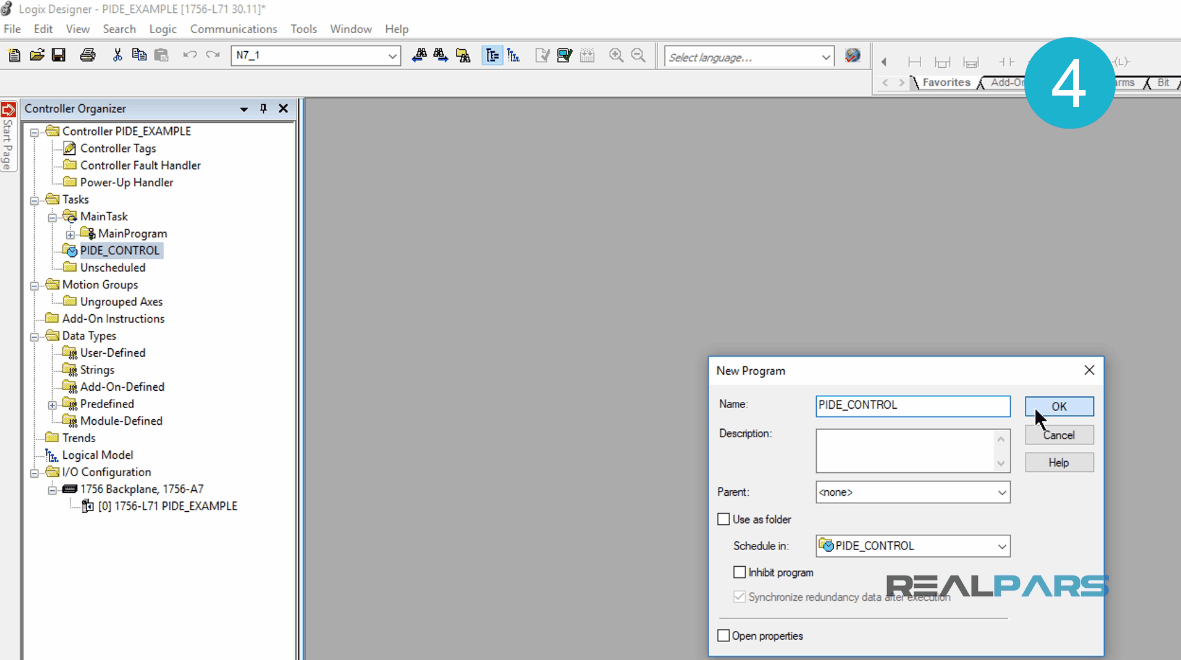Click Help in New Program dialog
This screenshot has height=660, width=1181.
1059,463
